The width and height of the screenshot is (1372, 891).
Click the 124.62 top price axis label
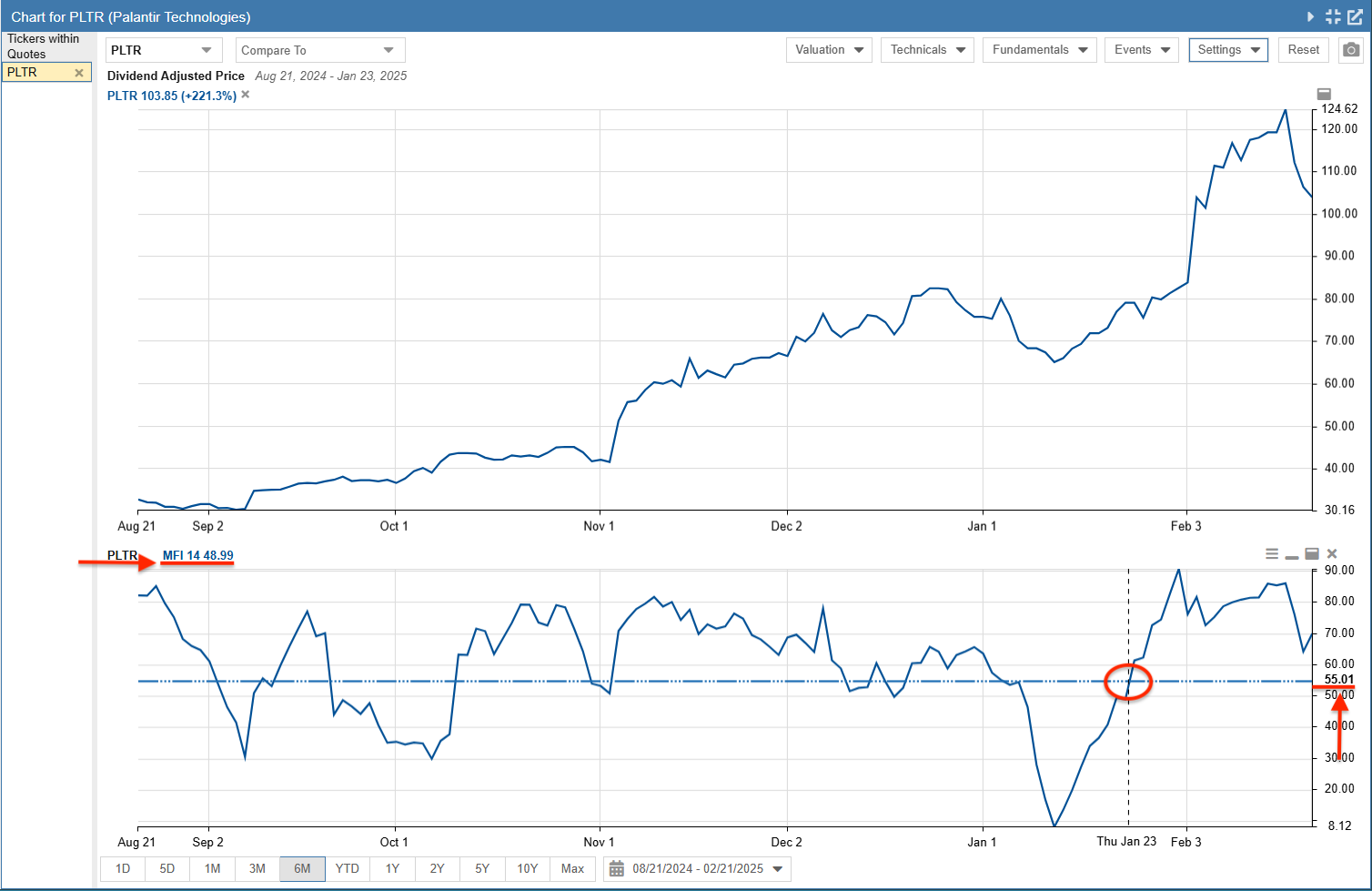pos(1338,108)
